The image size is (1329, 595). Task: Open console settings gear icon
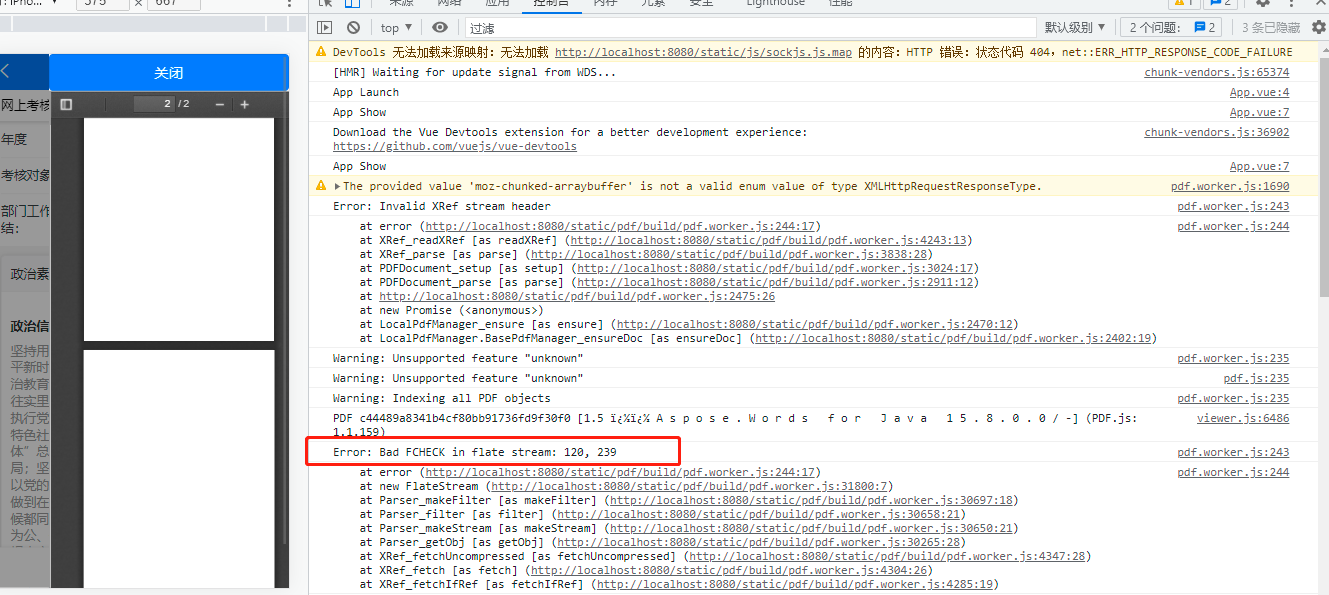(1319, 28)
